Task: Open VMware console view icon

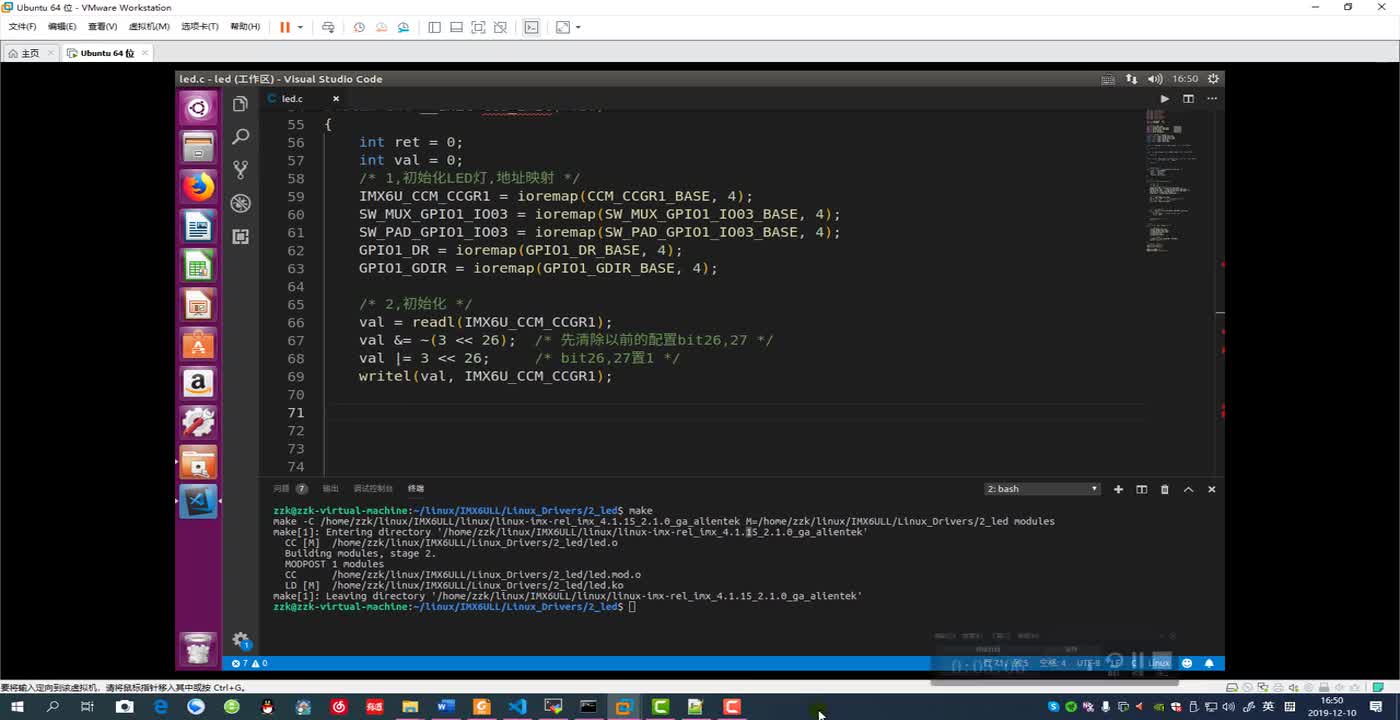Action: tap(532, 27)
